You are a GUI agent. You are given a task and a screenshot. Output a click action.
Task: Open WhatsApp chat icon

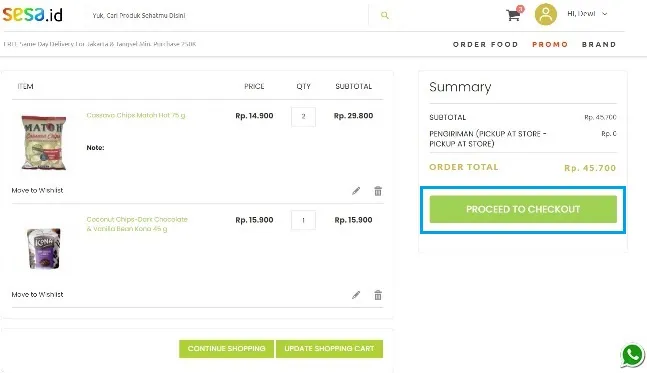pos(632,355)
